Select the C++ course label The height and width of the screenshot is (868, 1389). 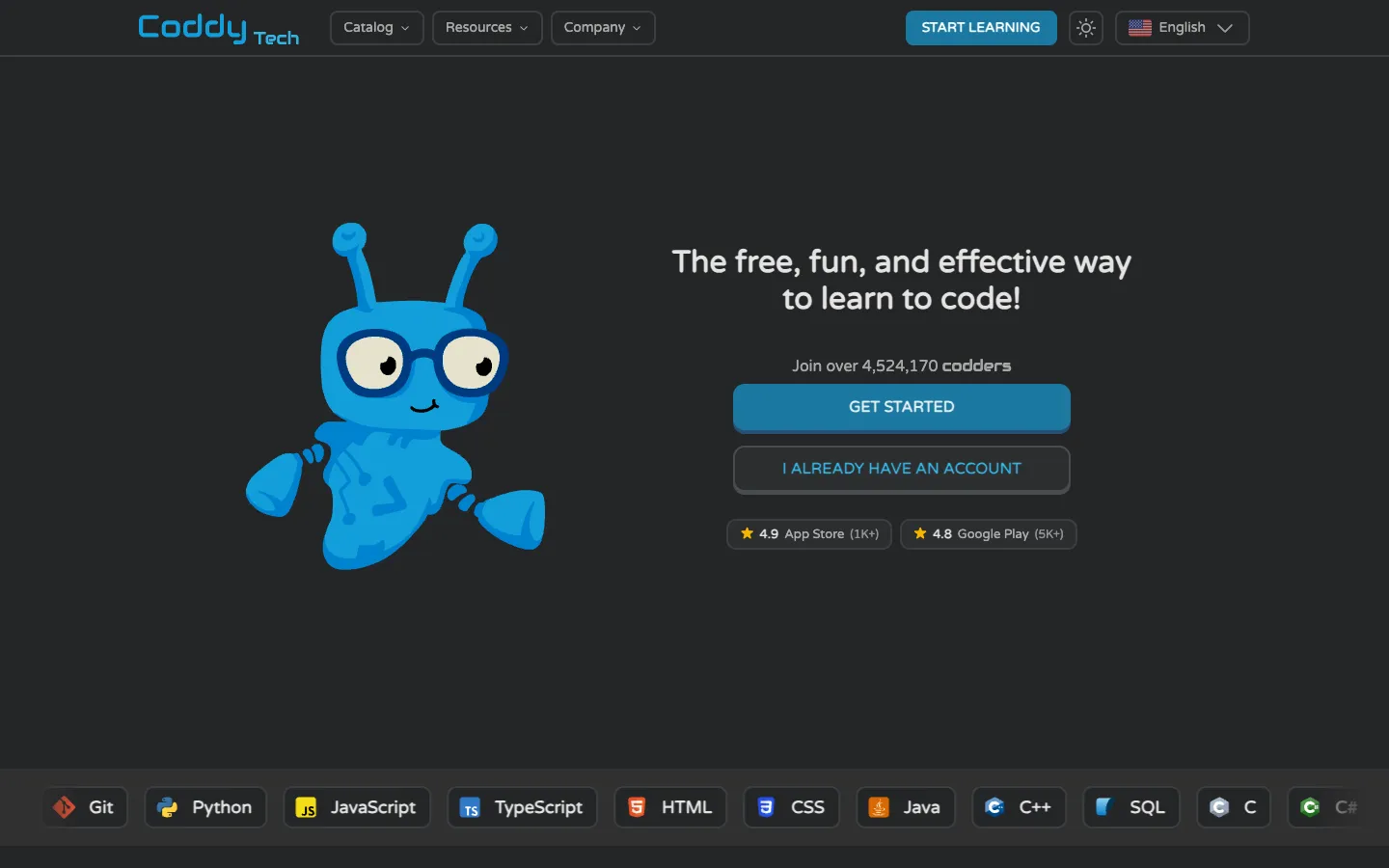[x=1035, y=807]
